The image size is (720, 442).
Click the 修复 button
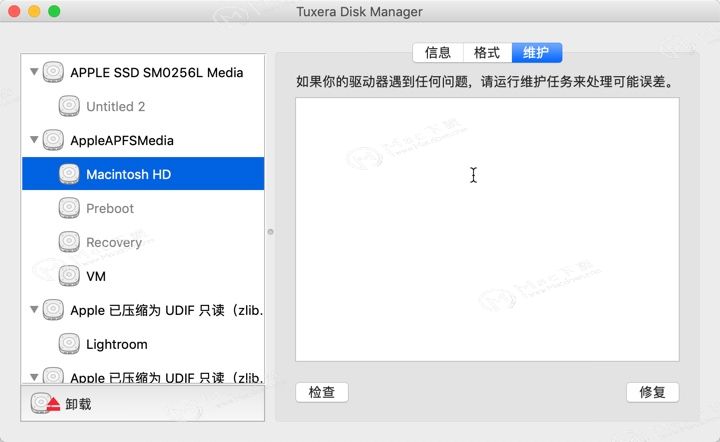[x=652, y=392]
